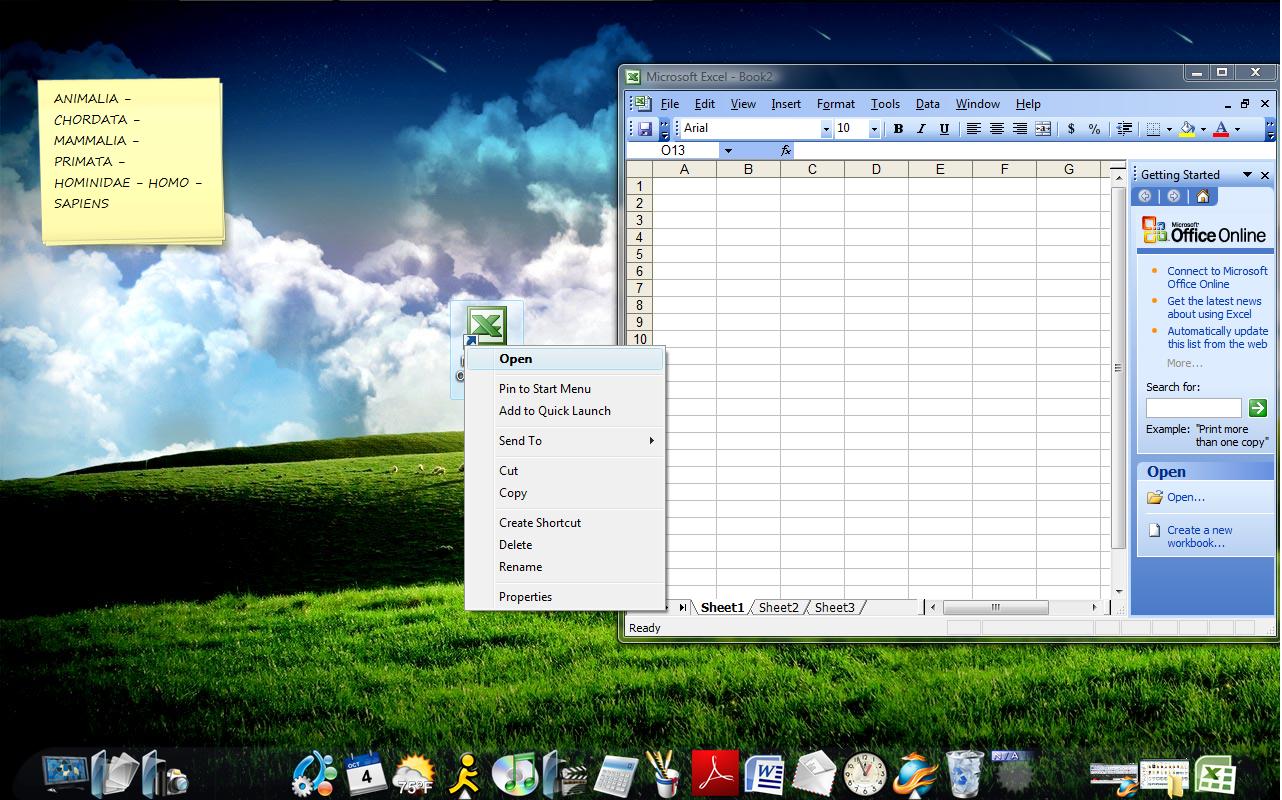1282x800 pixels.
Task: Open Get the latest news about Excel link
Action: point(1214,307)
